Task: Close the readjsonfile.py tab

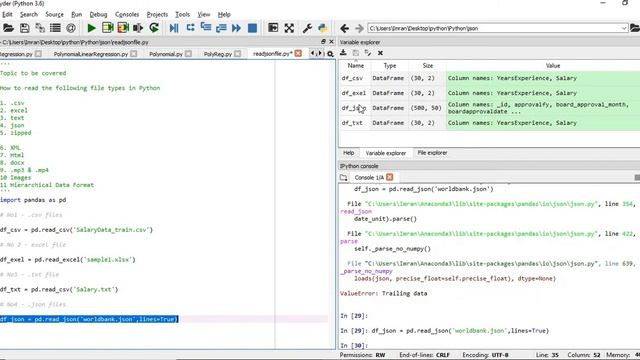Action: tap(298, 53)
